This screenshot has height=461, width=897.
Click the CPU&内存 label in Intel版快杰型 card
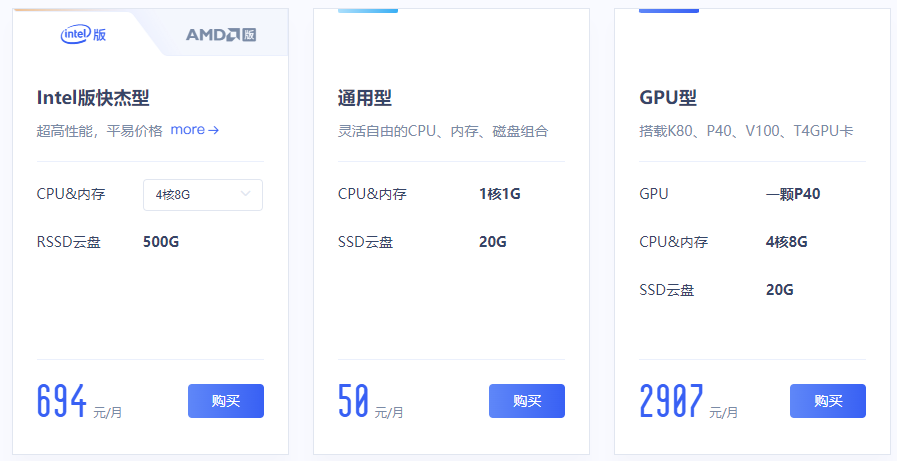(x=71, y=194)
